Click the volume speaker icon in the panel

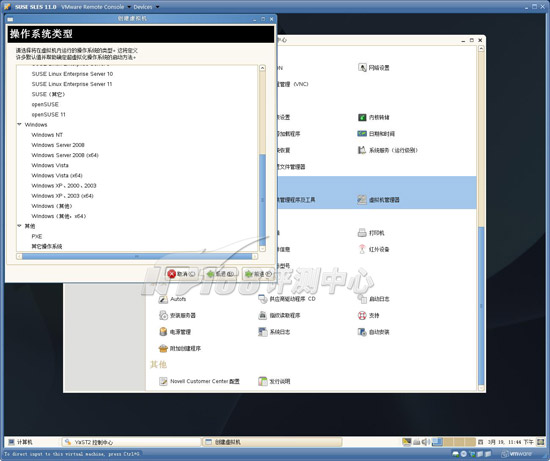(x=426, y=442)
